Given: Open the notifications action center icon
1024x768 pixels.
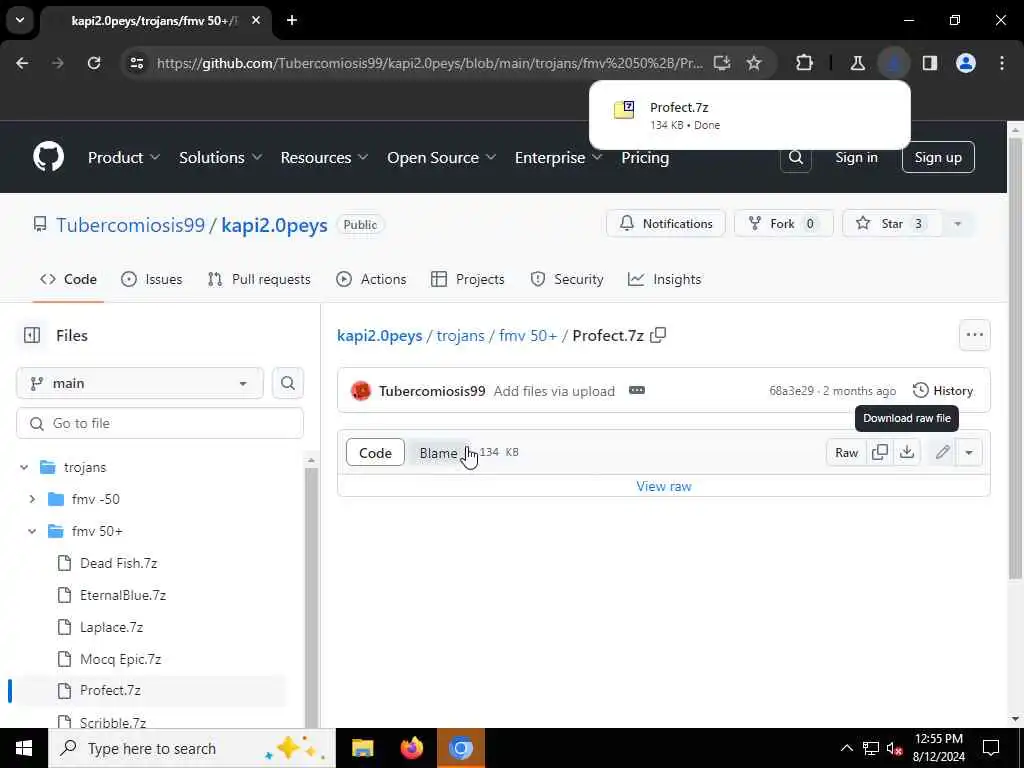Looking at the screenshot, I should coord(991,748).
